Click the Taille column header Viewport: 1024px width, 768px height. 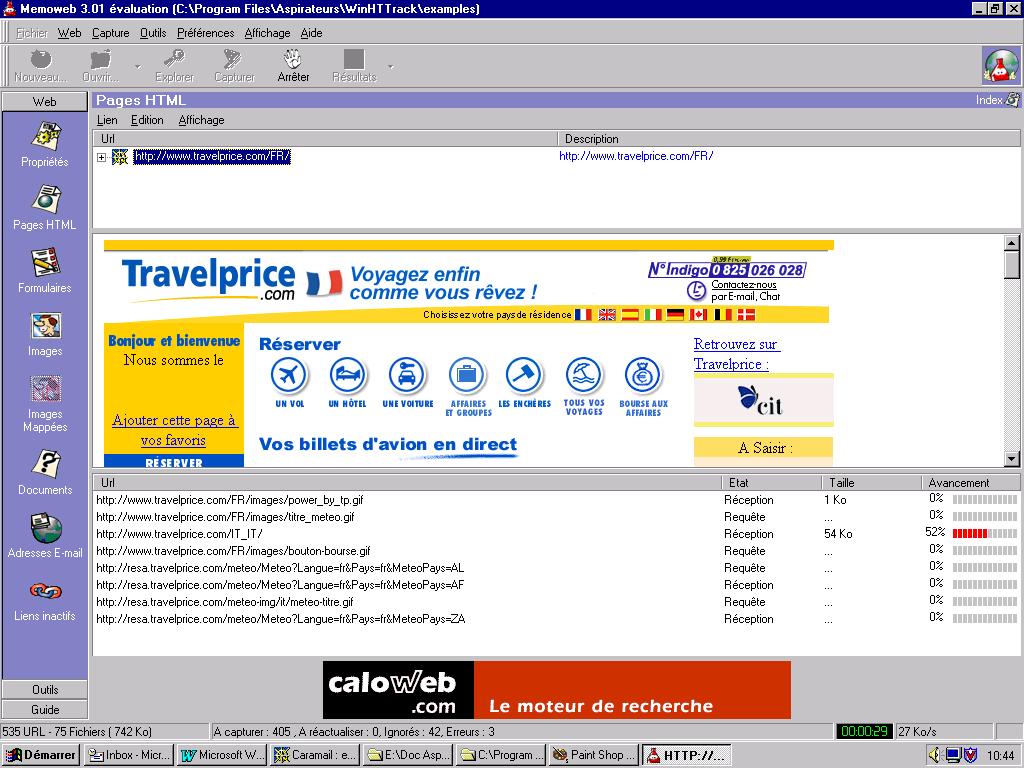[871, 483]
